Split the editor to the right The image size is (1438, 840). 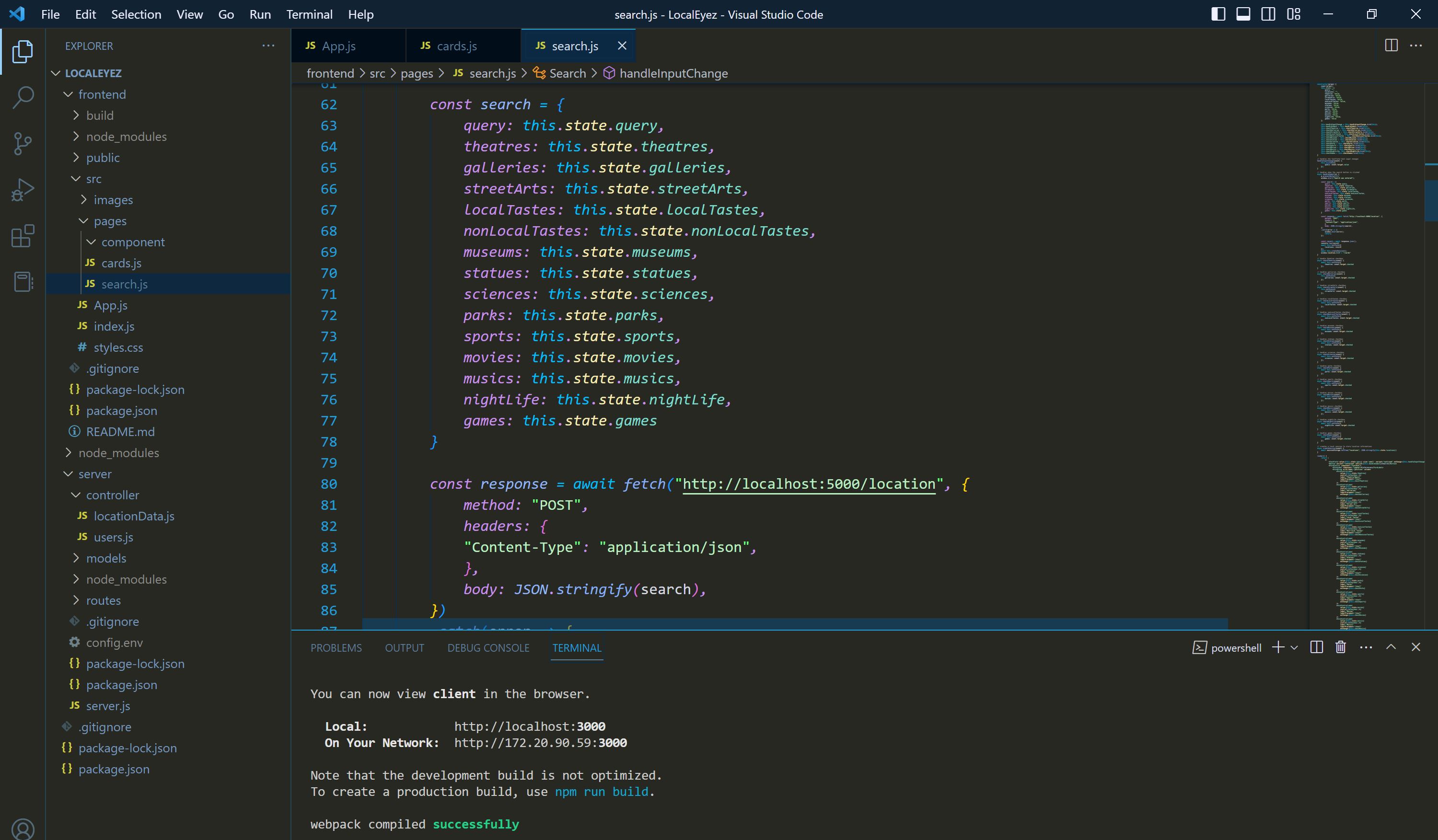1391,46
